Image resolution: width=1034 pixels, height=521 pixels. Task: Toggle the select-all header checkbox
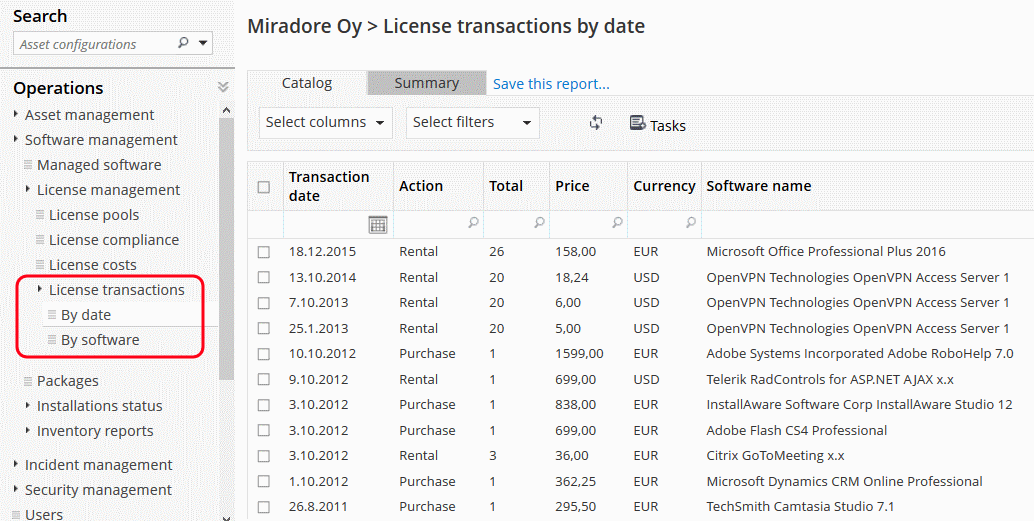pyautogui.click(x=264, y=187)
